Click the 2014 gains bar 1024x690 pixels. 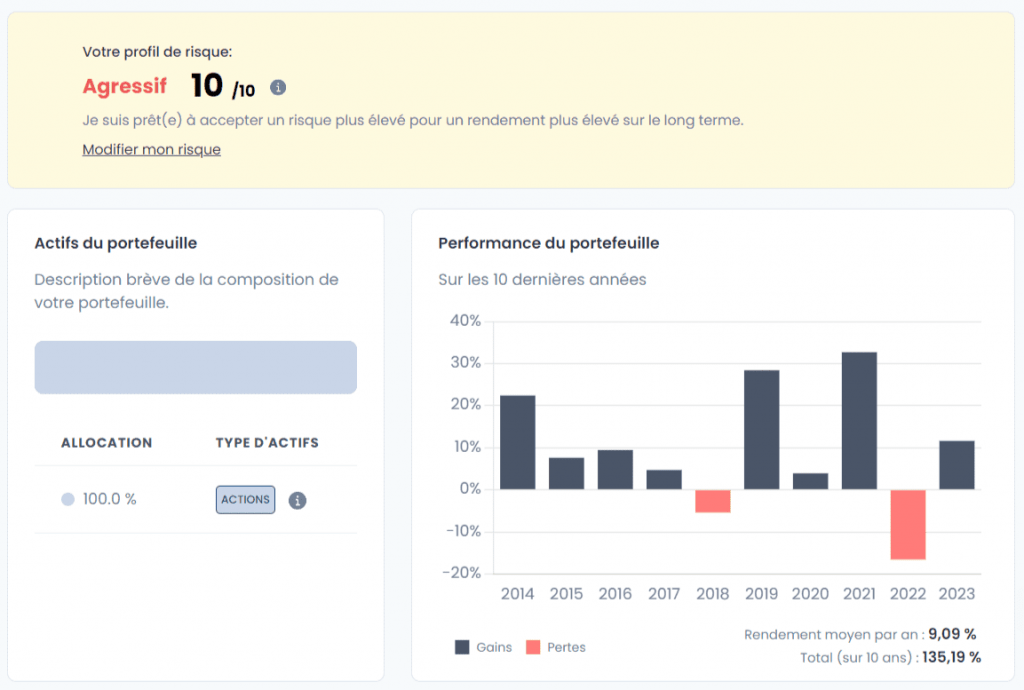pos(517,442)
